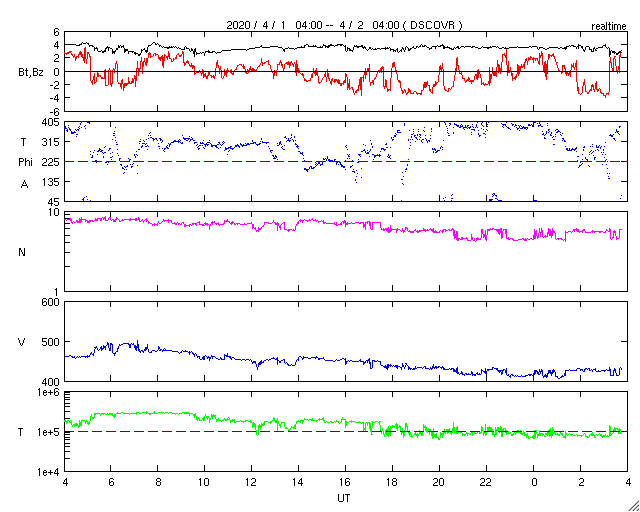Click UT axis hour label '18'
640x512 pixels.
(x=392, y=482)
